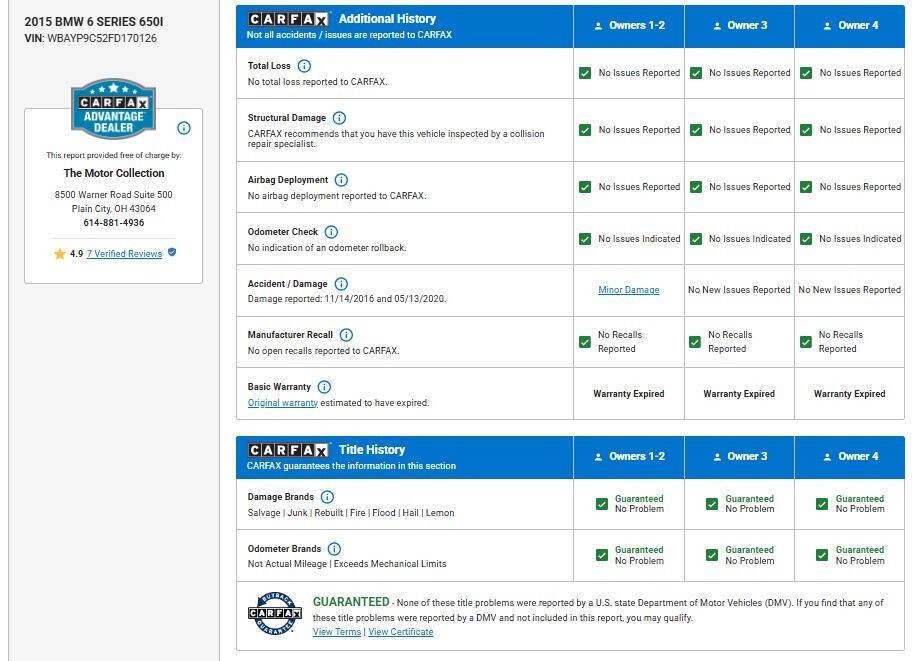Open the View Certificate link

pos(401,632)
